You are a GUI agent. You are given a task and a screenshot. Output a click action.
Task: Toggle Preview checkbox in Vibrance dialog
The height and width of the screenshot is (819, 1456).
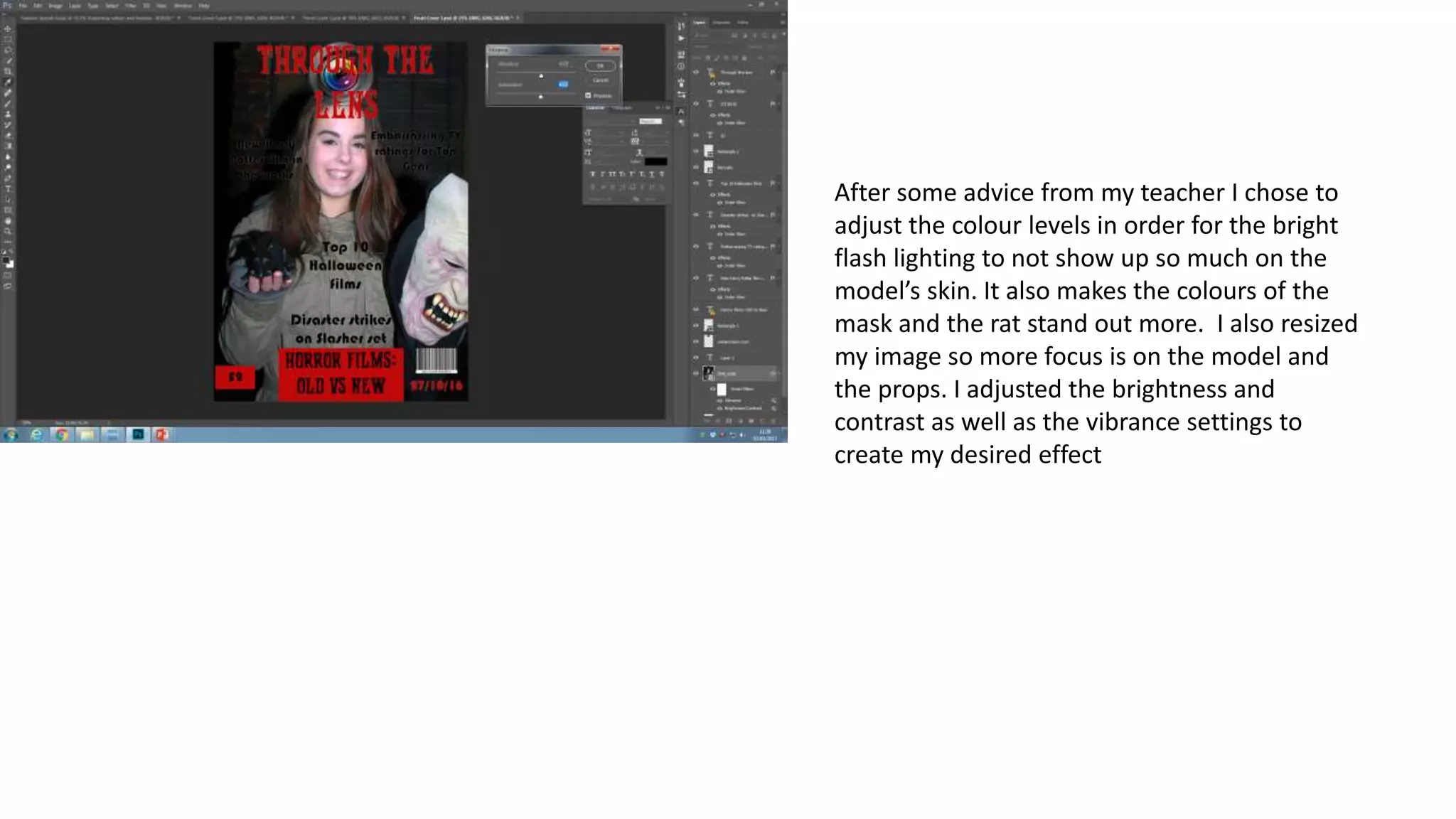[x=588, y=95]
